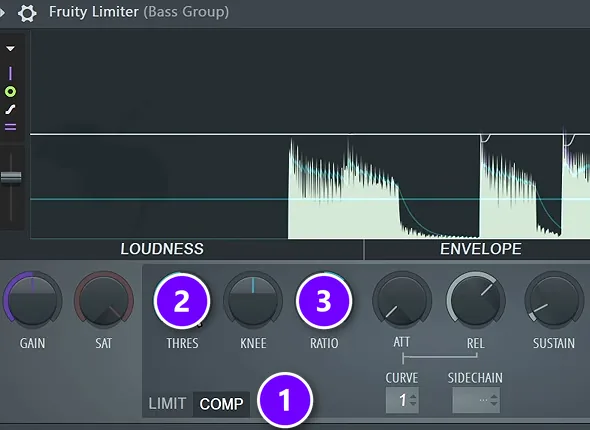The image size is (590, 430).
Task: Click the SAT saturation knob
Action: [x=104, y=300]
